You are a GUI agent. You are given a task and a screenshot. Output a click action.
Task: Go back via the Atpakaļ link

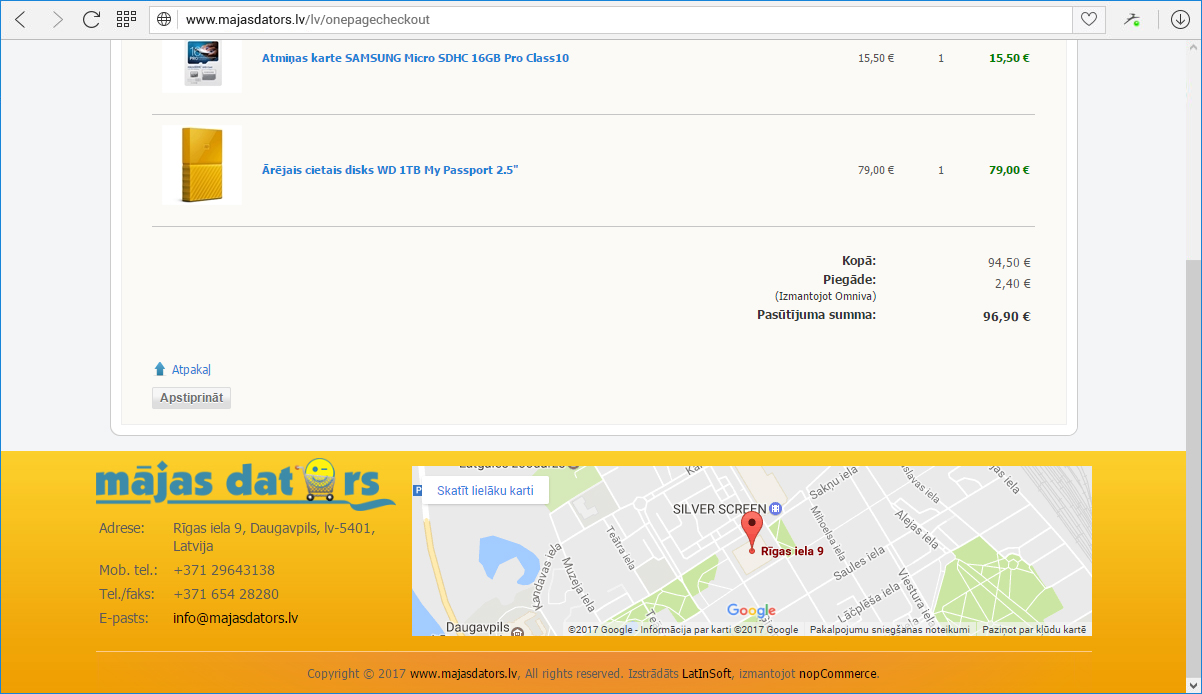click(x=191, y=369)
